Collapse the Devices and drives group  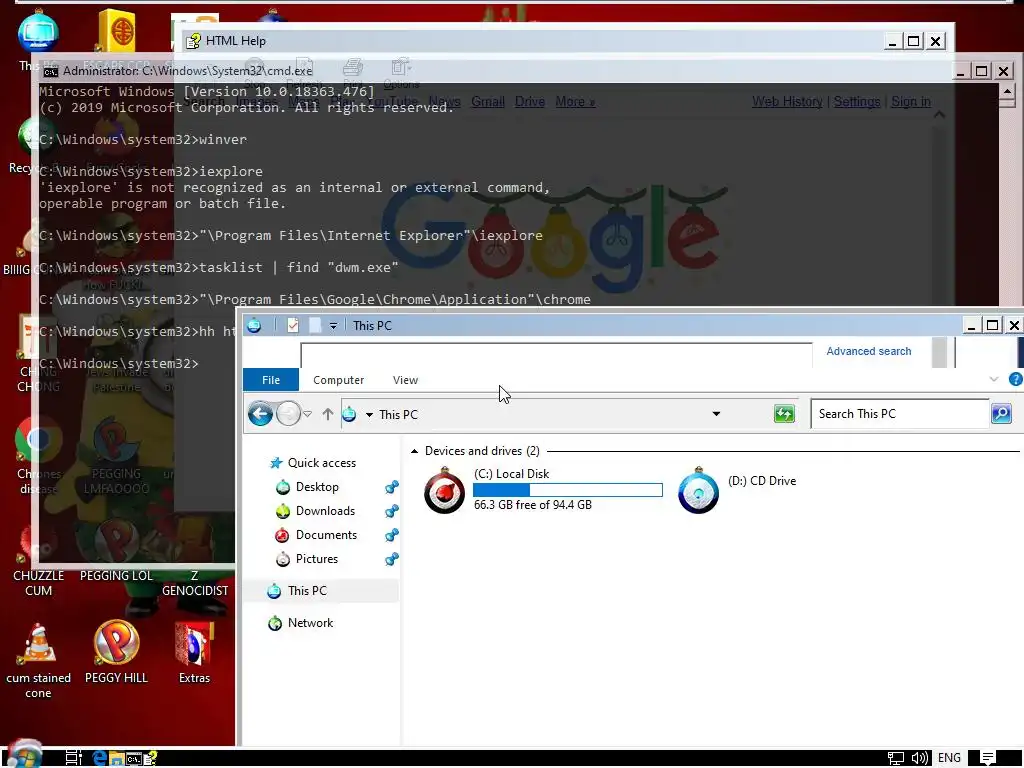[x=414, y=451]
